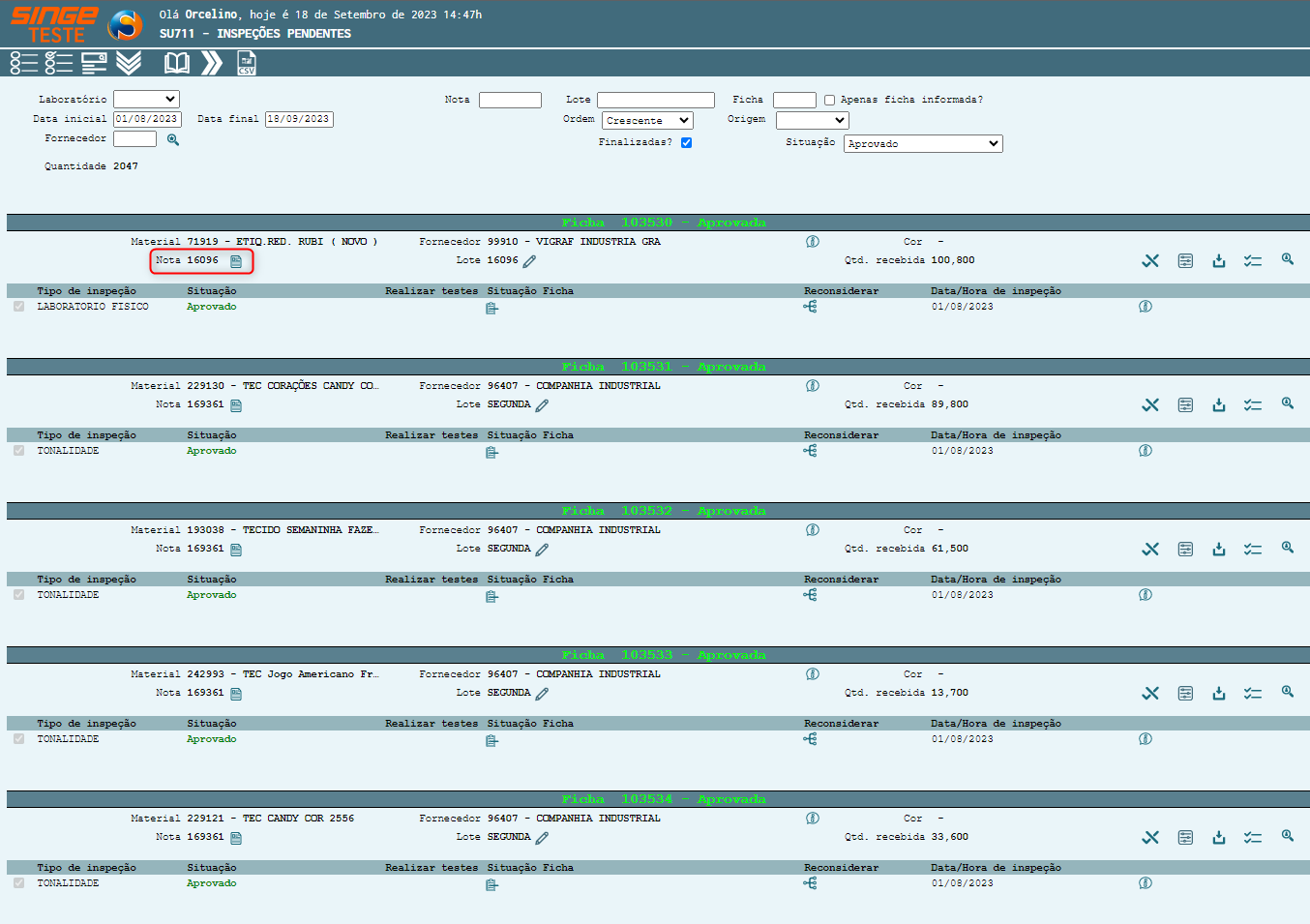
Task: Click the Nota 16096 document icon
Action: click(236, 261)
